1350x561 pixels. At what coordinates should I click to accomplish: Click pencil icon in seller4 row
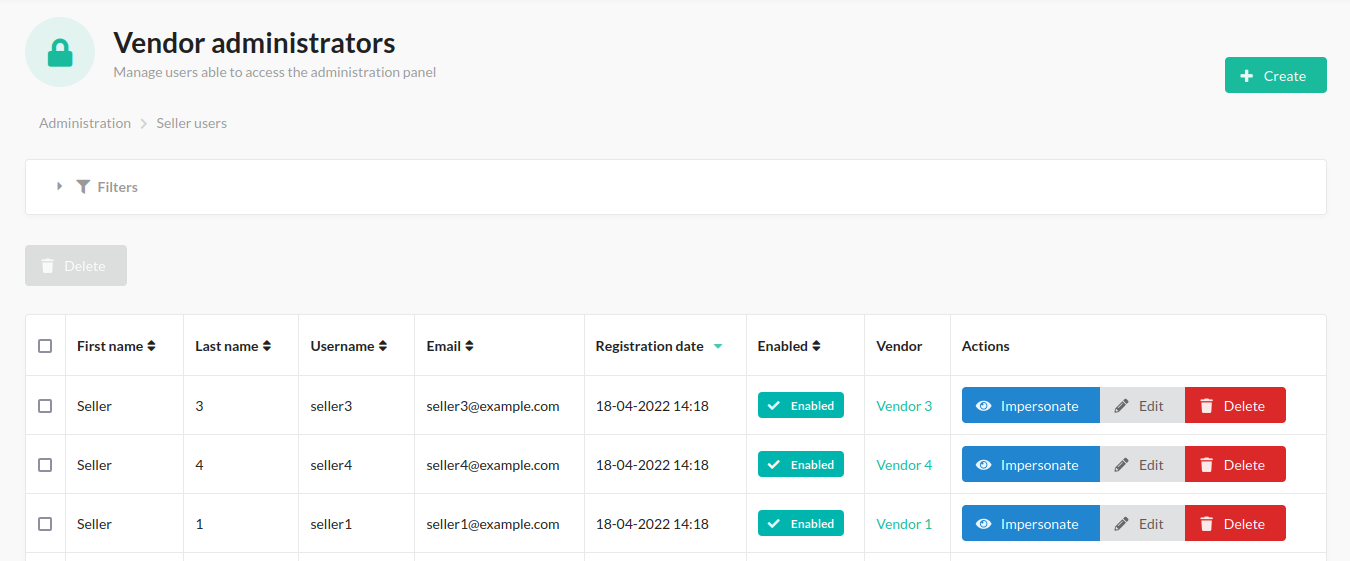(1121, 465)
